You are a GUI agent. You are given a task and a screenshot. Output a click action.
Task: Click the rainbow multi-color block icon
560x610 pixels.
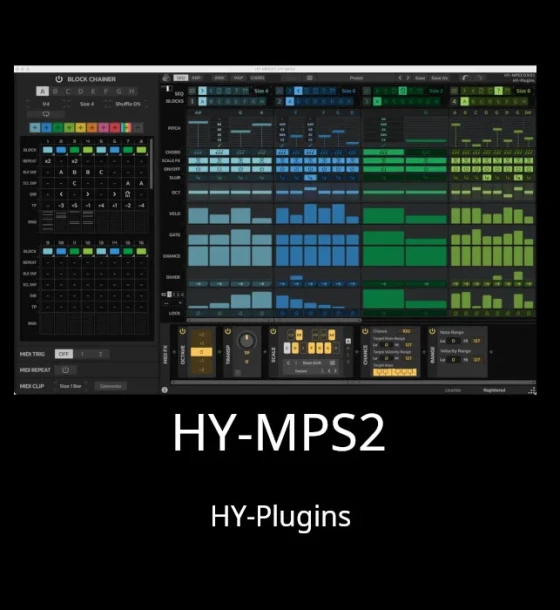pos(126,127)
